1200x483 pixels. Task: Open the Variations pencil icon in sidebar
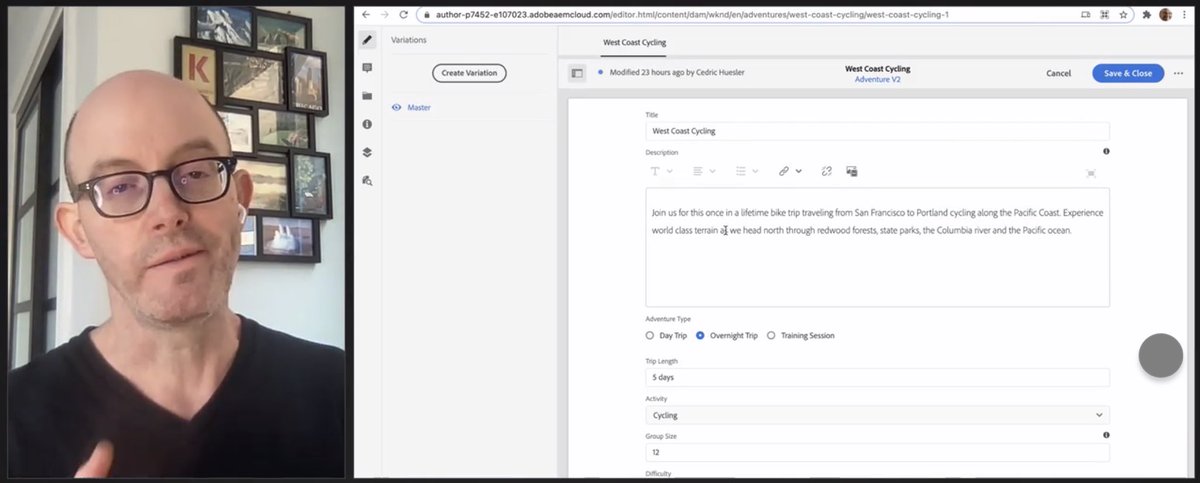pos(367,40)
